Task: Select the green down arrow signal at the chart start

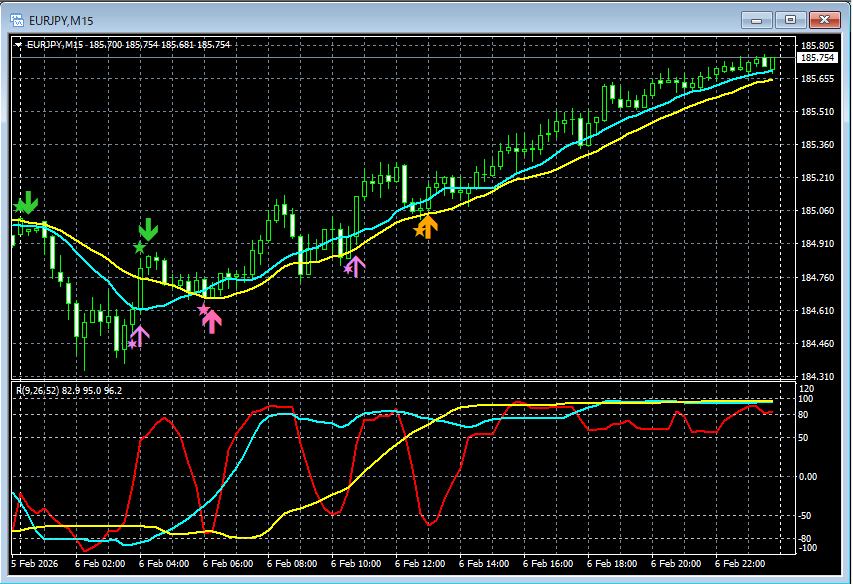Action: (27, 202)
